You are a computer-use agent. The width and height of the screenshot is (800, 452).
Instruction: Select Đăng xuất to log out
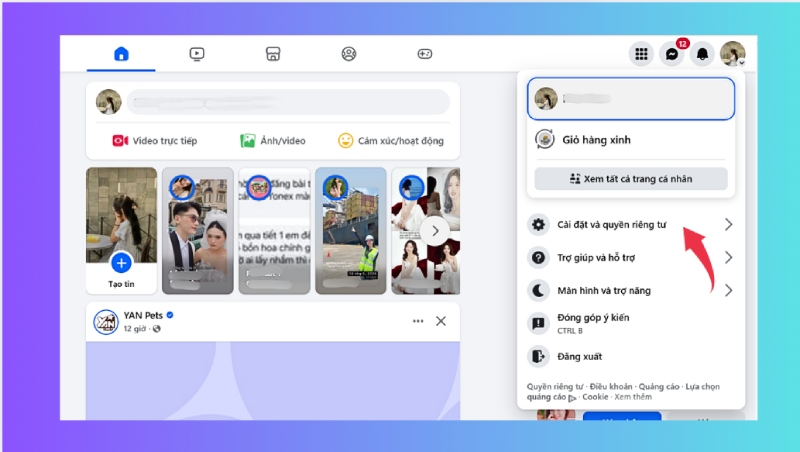[580, 356]
